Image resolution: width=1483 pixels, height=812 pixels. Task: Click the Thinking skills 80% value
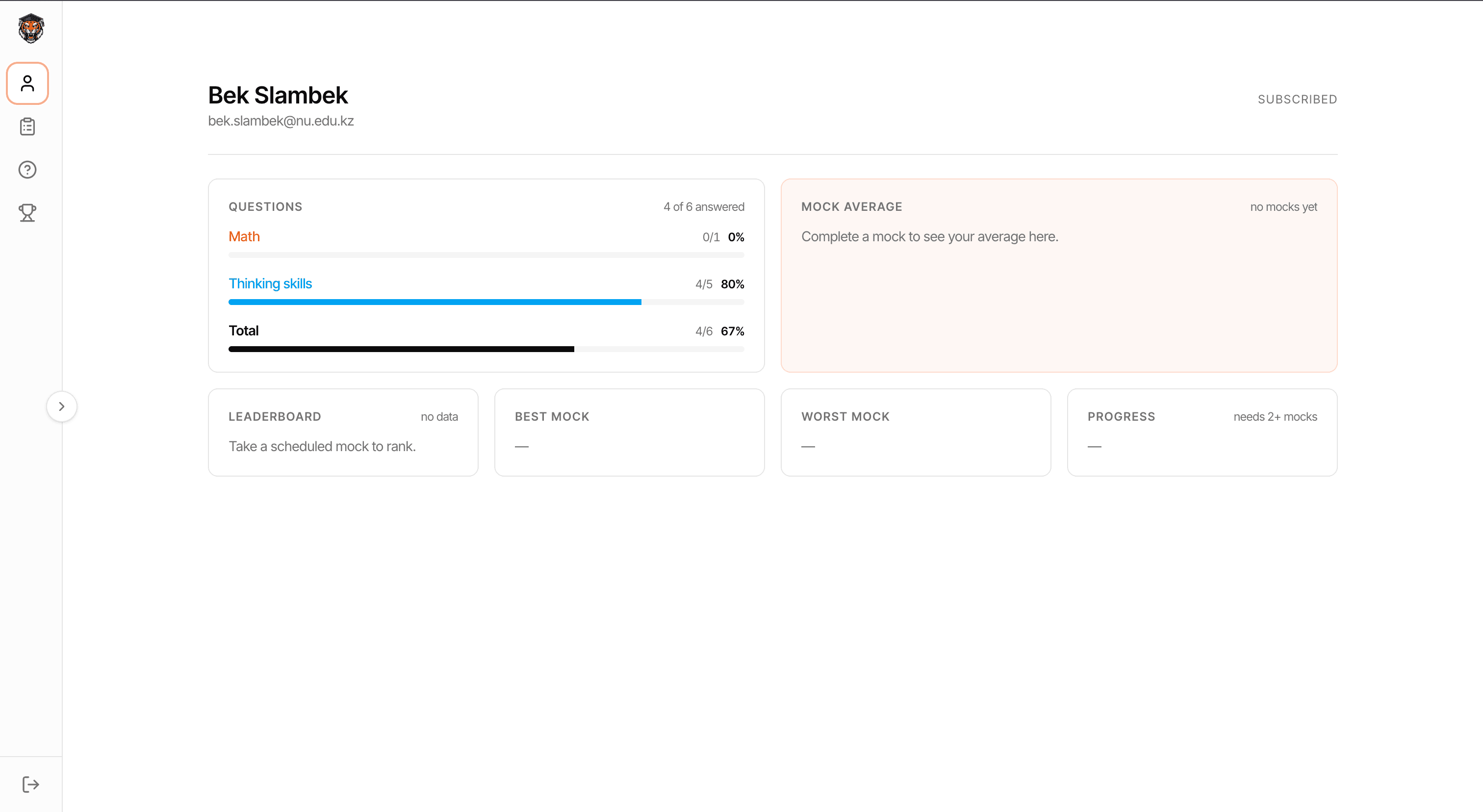(732, 284)
